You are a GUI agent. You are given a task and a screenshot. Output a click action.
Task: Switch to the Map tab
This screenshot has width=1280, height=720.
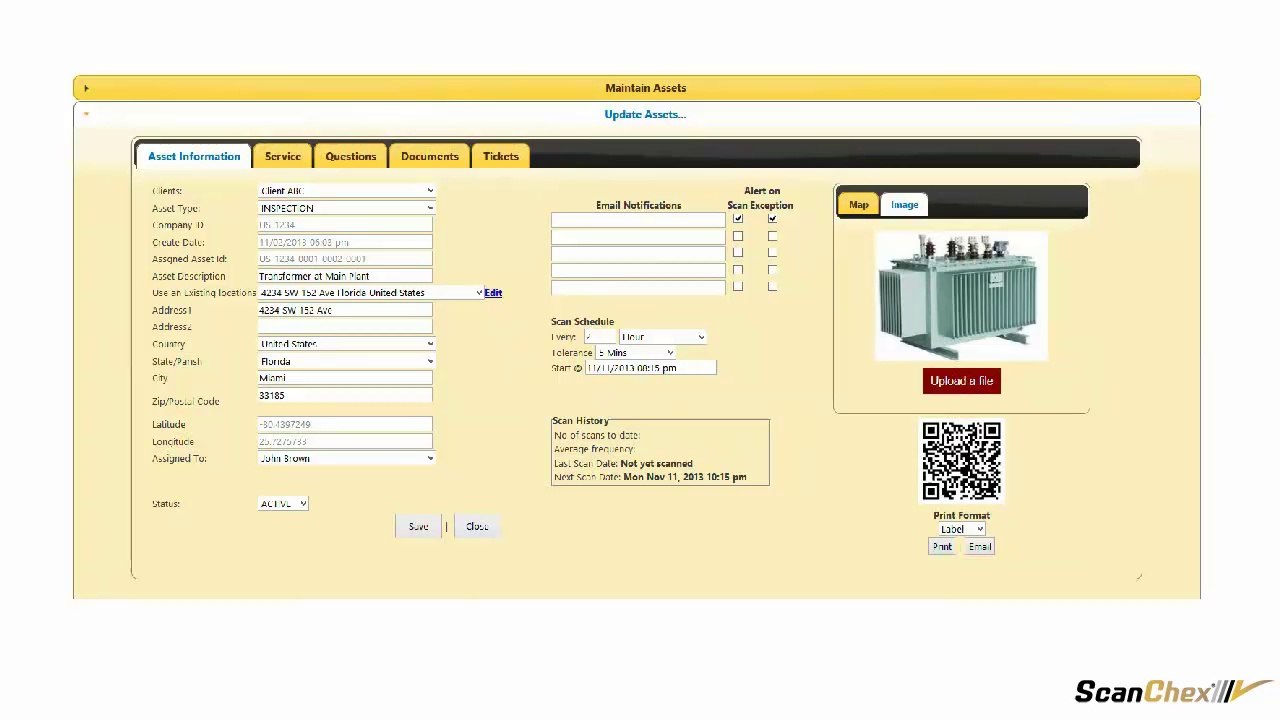(x=859, y=205)
